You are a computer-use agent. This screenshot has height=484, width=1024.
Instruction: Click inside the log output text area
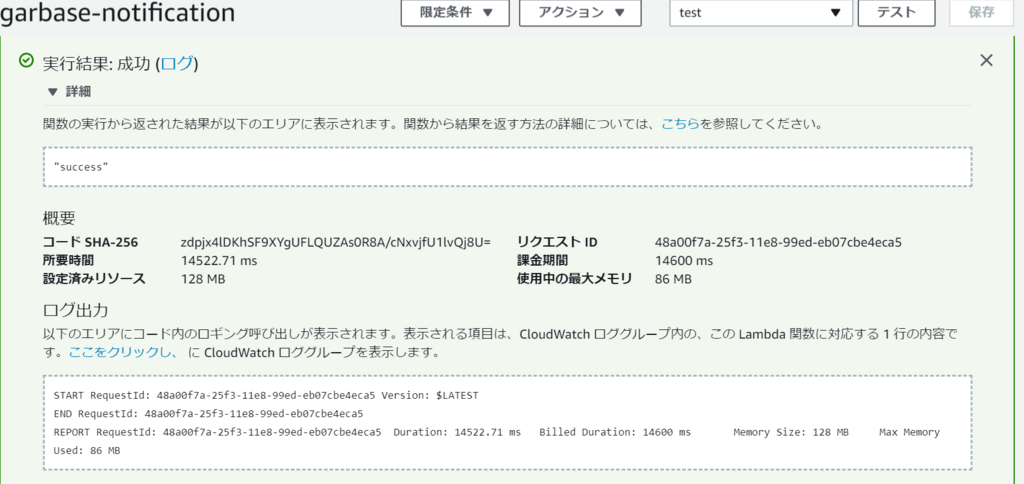(x=507, y=422)
